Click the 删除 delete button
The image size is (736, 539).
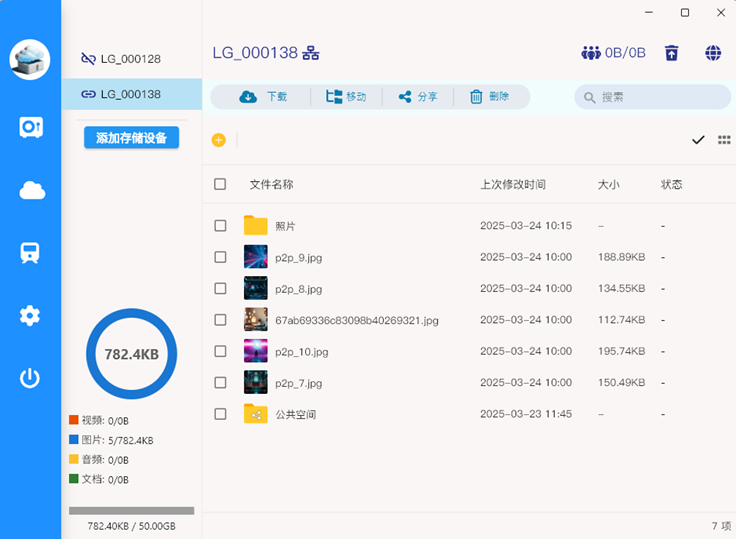(x=490, y=97)
